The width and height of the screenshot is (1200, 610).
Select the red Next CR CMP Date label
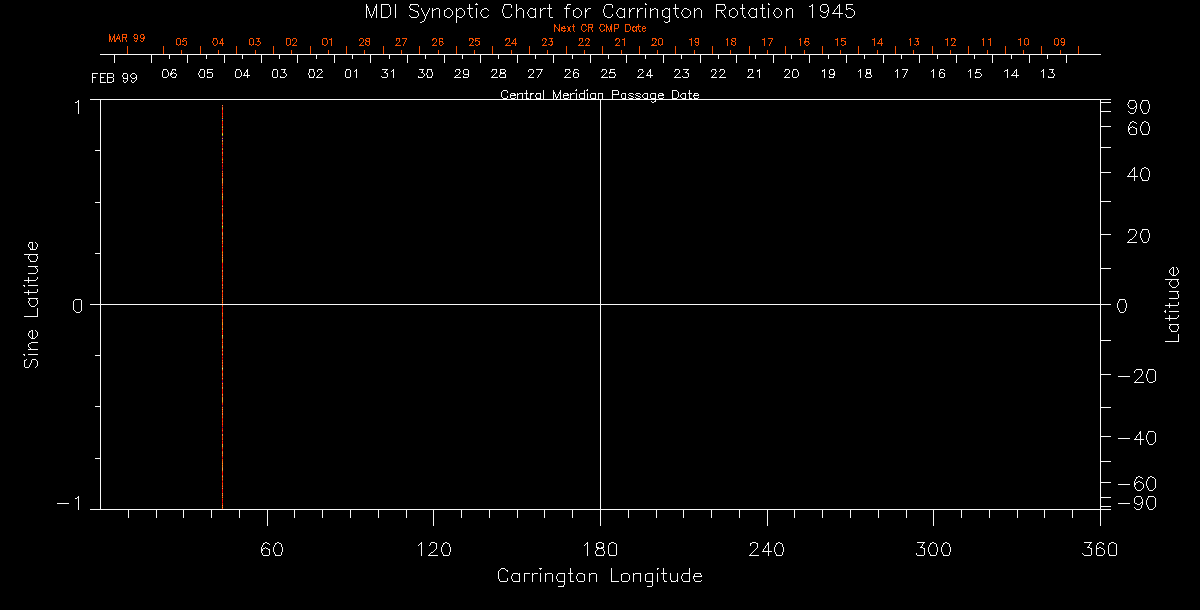[600, 28]
